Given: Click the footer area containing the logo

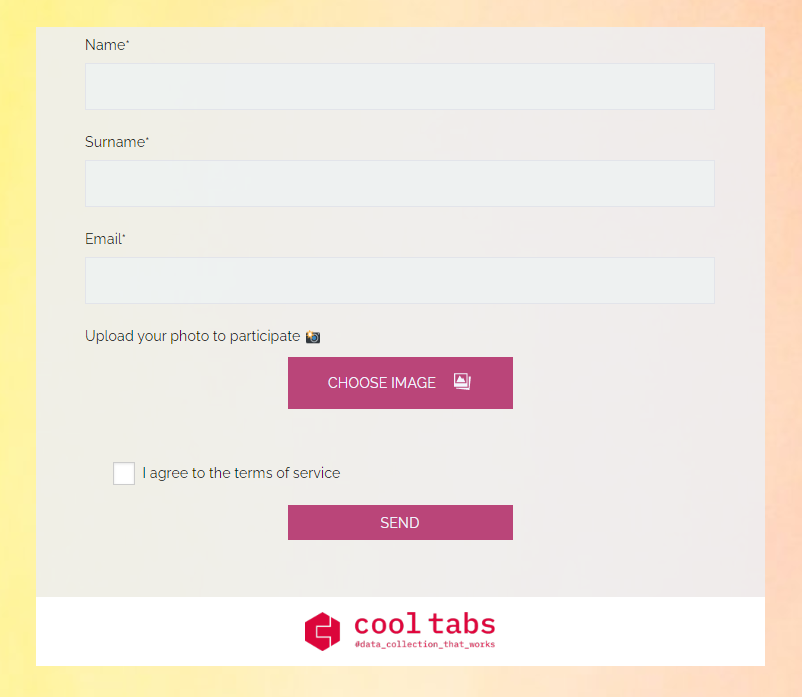Looking at the screenshot, I should pos(400,631).
